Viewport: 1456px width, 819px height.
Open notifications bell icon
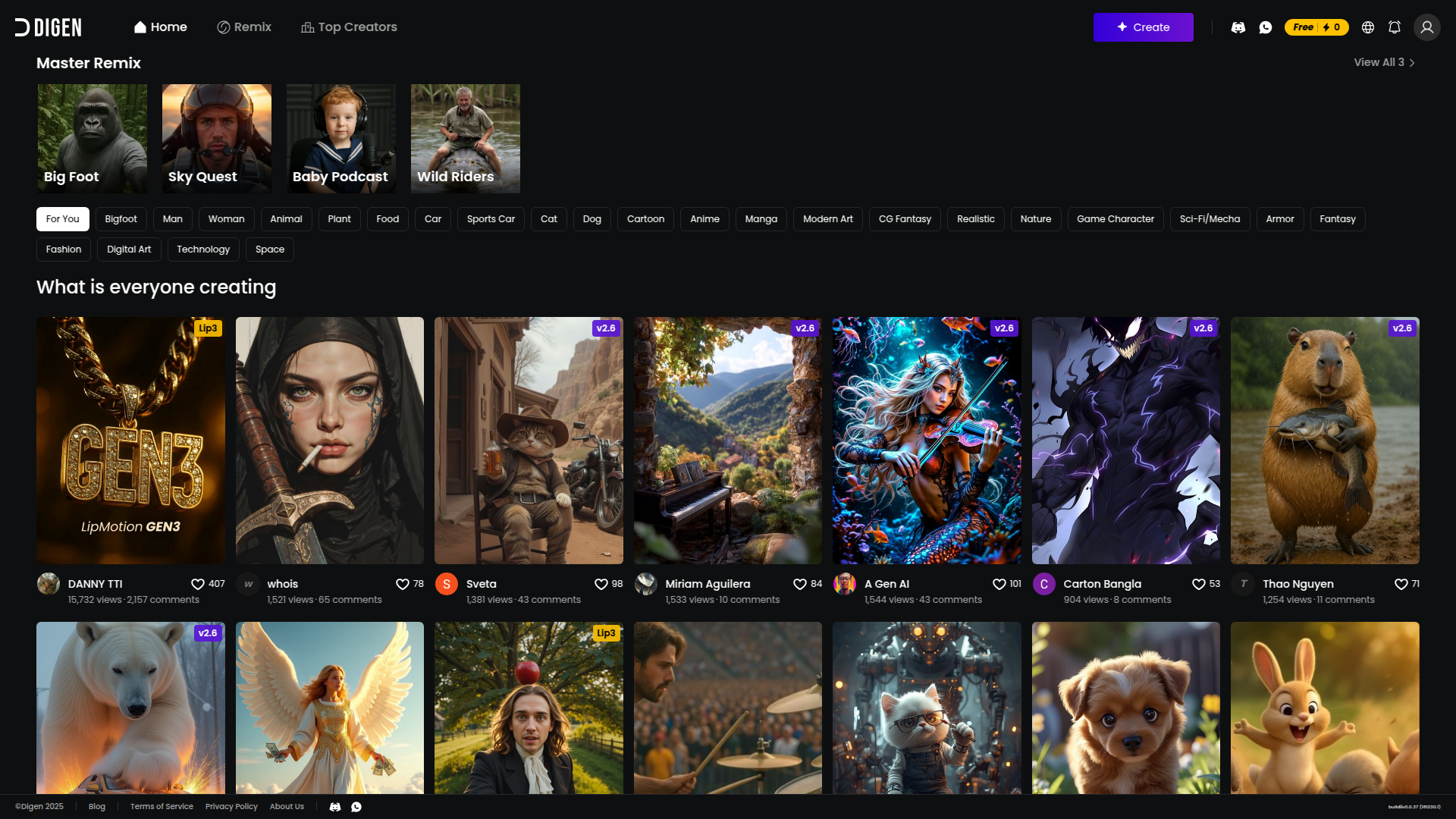pyautogui.click(x=1395, y=27)
